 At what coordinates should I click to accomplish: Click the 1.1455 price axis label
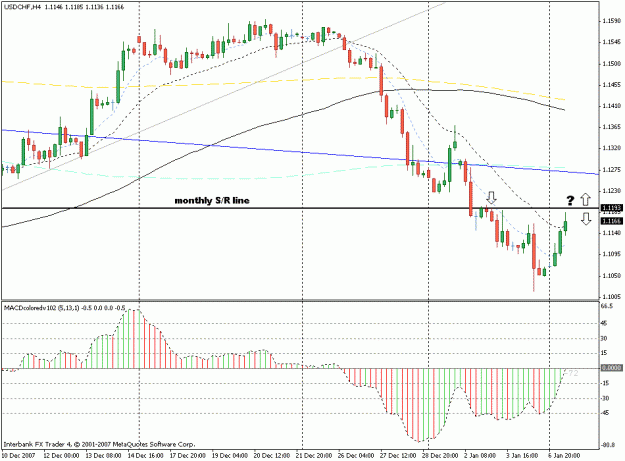pyautogui.click(x=611, y=84)
